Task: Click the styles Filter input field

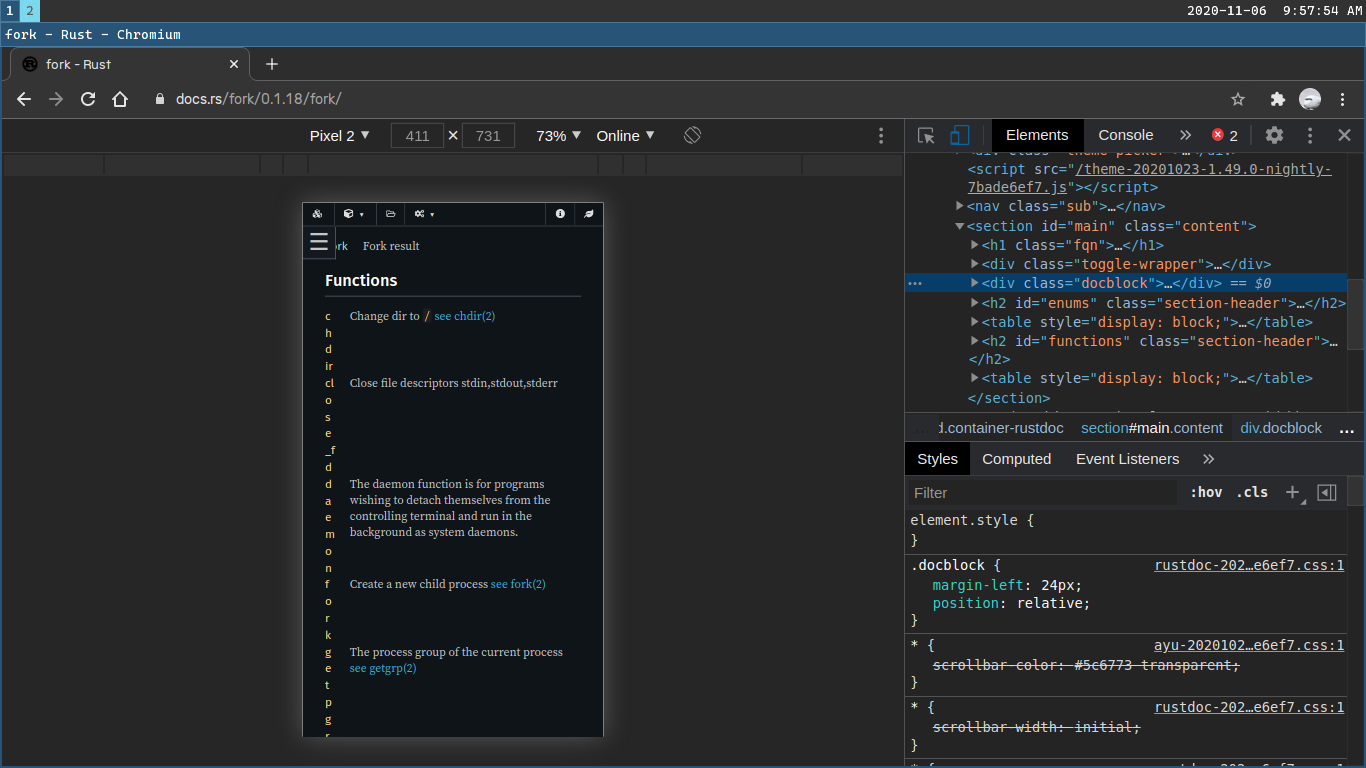Action: [x=1040, y=492]
